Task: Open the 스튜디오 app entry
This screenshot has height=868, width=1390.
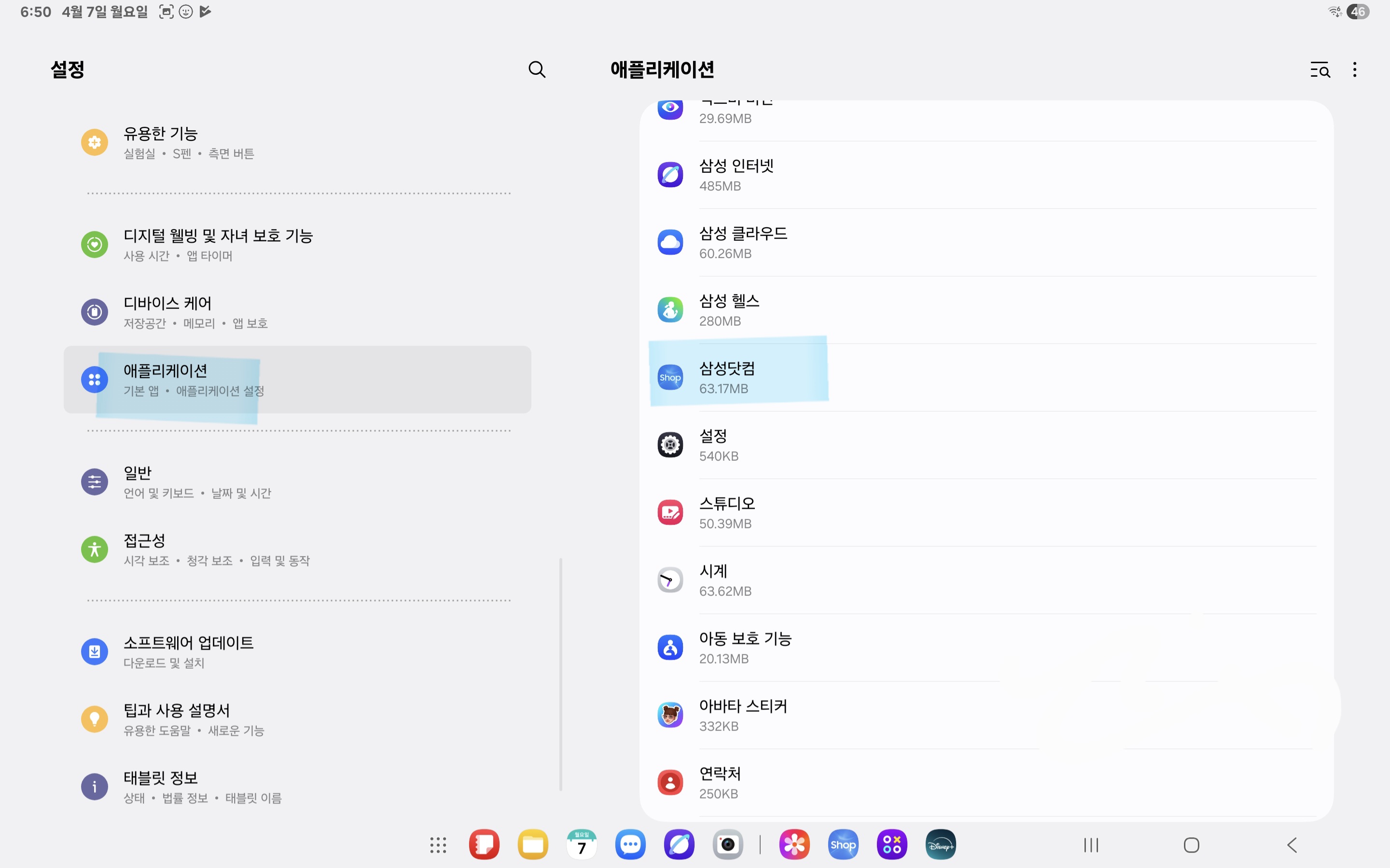Action: pos(726,513)
